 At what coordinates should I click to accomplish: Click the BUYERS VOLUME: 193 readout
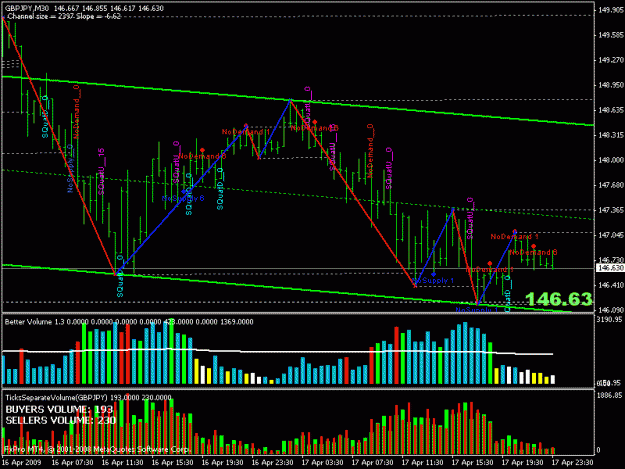coord(59,409)
